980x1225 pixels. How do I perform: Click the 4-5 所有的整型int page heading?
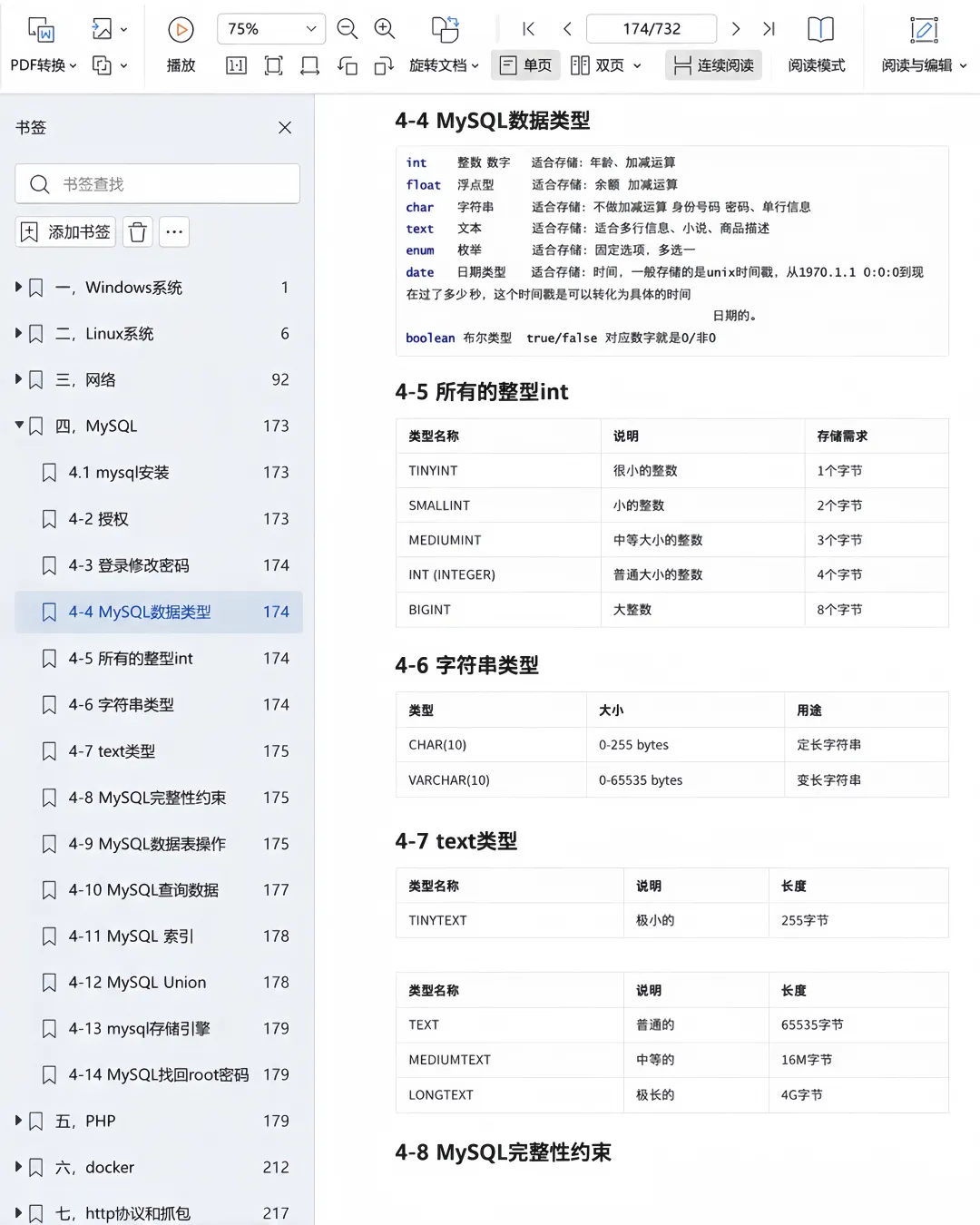(x=482, y=392)
